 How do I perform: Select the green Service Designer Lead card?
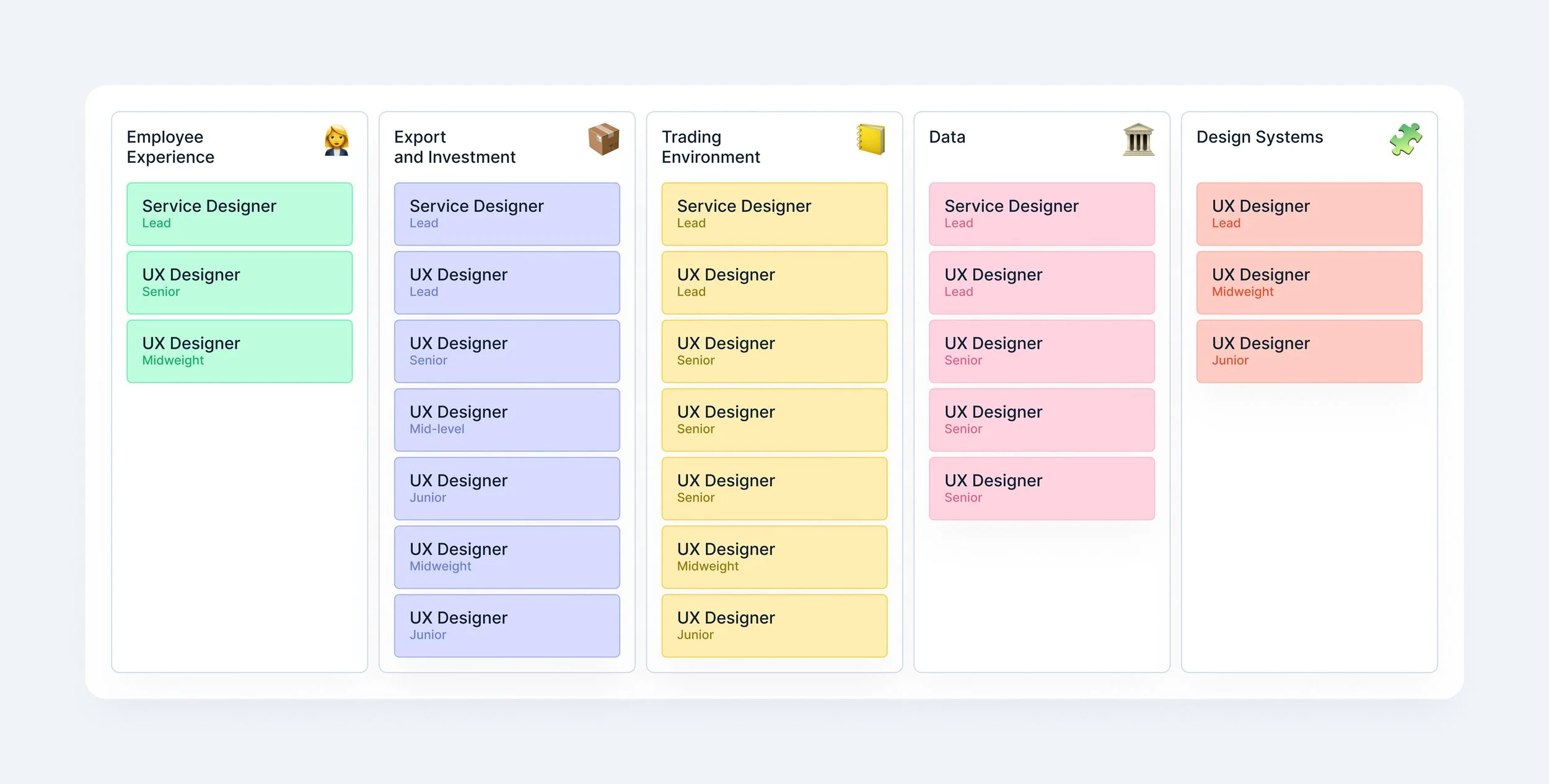(x=239, y=214)
